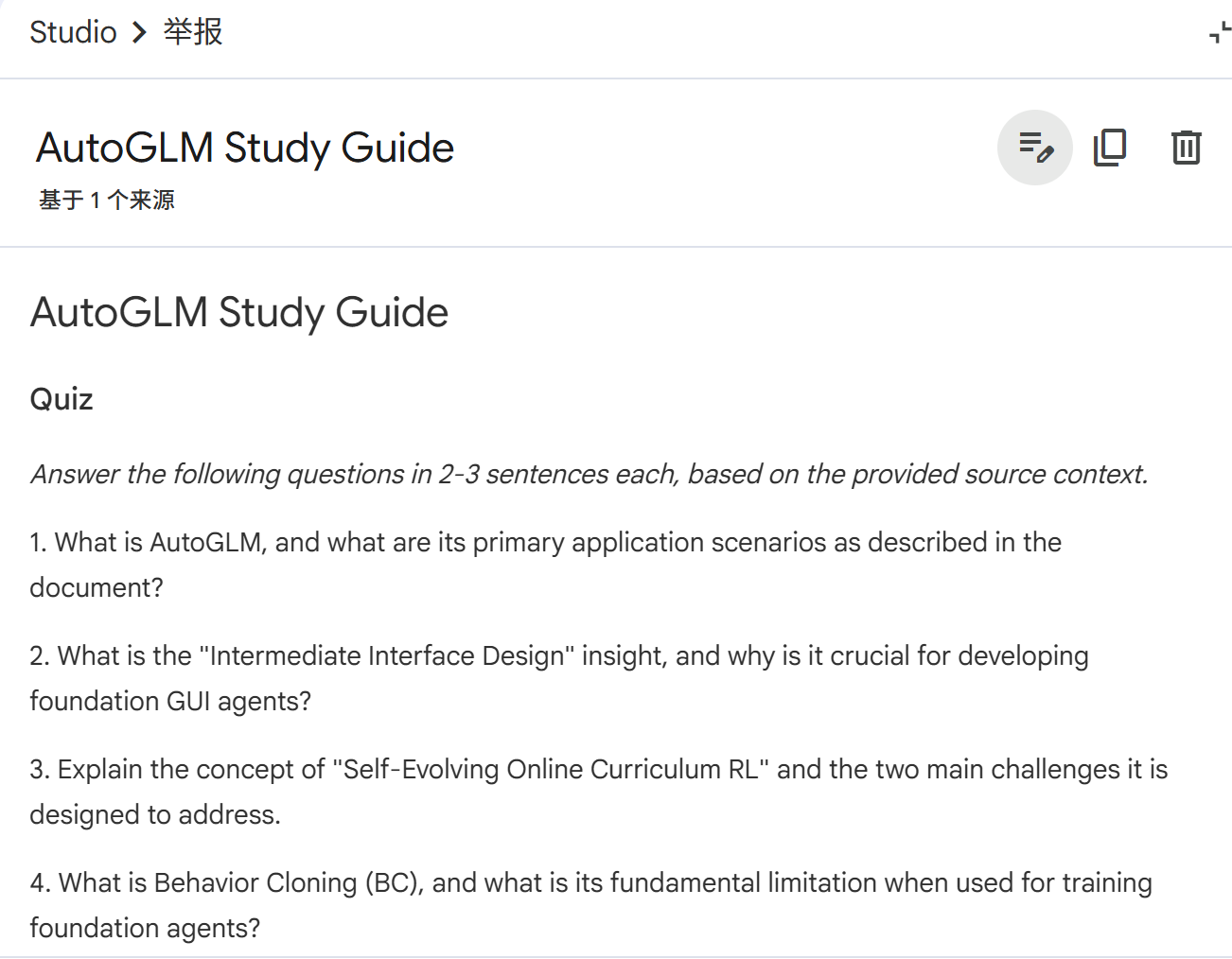Click the note title AutoGLM Study Guide at top
1232x959 pixels.
pyautogui.click(x=245, y=148)
